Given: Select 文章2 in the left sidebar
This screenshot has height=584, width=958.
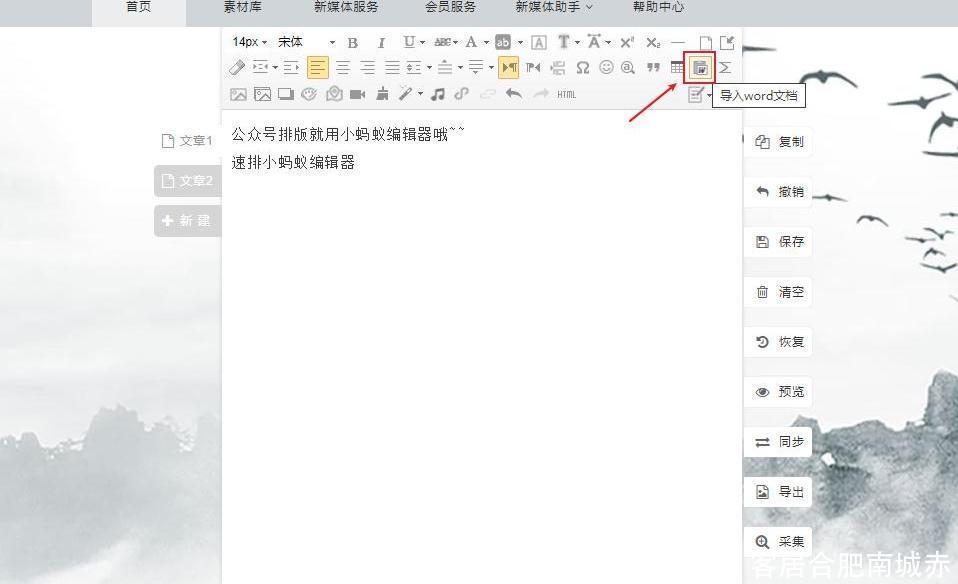Looking at the screenshot, I should pyautogui.click(x=187, y=181).
